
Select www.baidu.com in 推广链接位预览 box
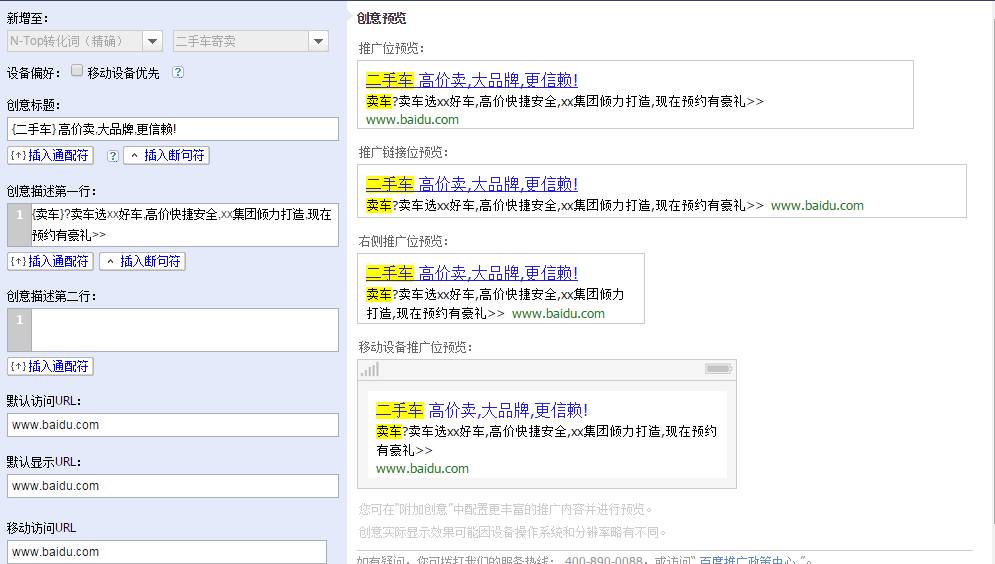tap(817, 206)
